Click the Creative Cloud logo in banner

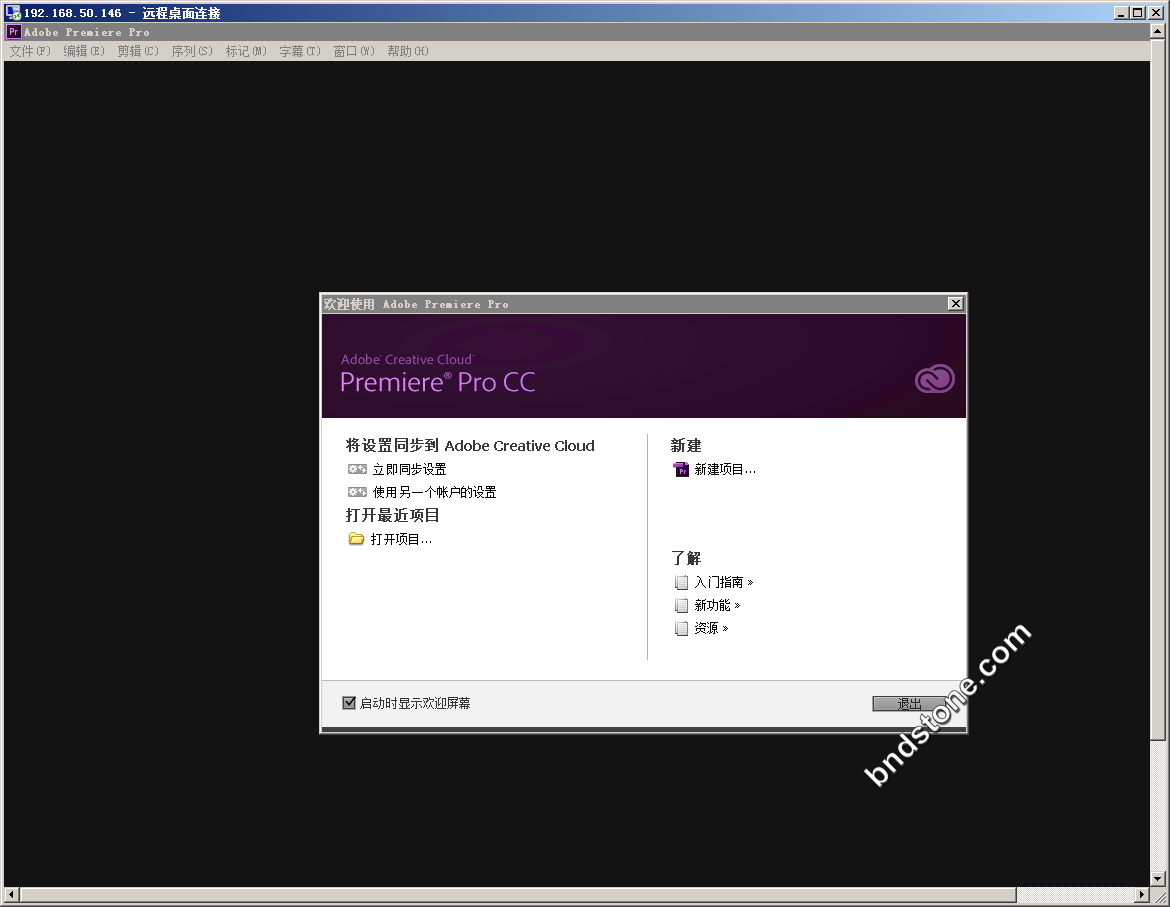(934, 379)
